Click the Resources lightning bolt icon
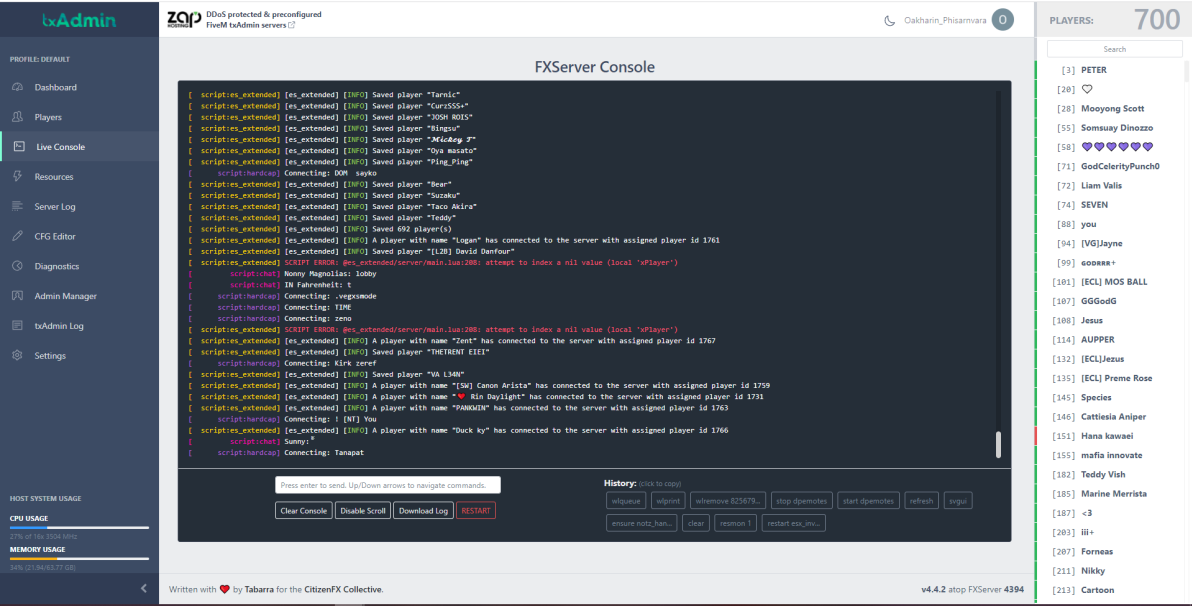The width and height of the screenshot is (1192, 606). coord(17,176)
